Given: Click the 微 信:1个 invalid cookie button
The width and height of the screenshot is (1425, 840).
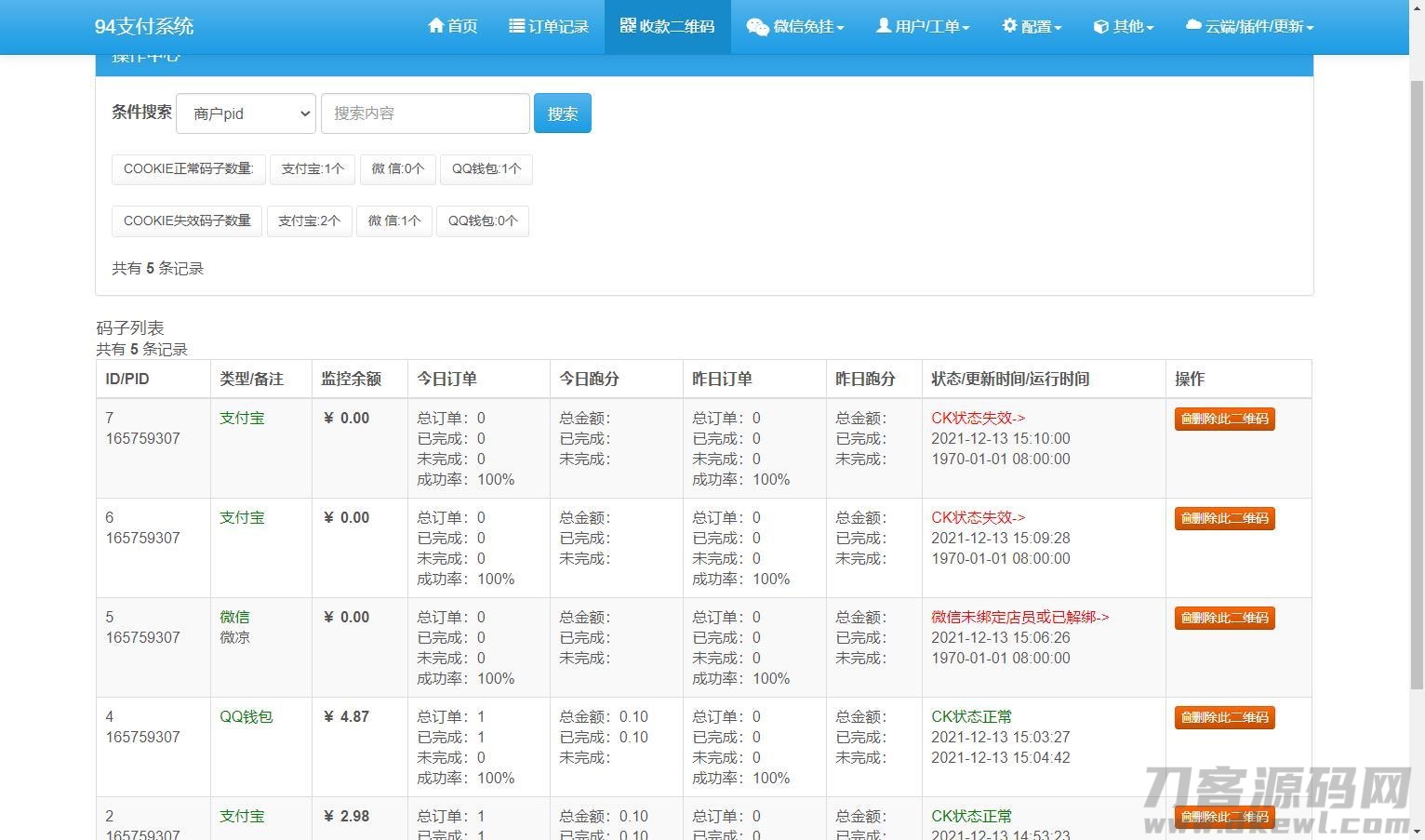Looking at the screenshot, I should click(x=394, y=221).
